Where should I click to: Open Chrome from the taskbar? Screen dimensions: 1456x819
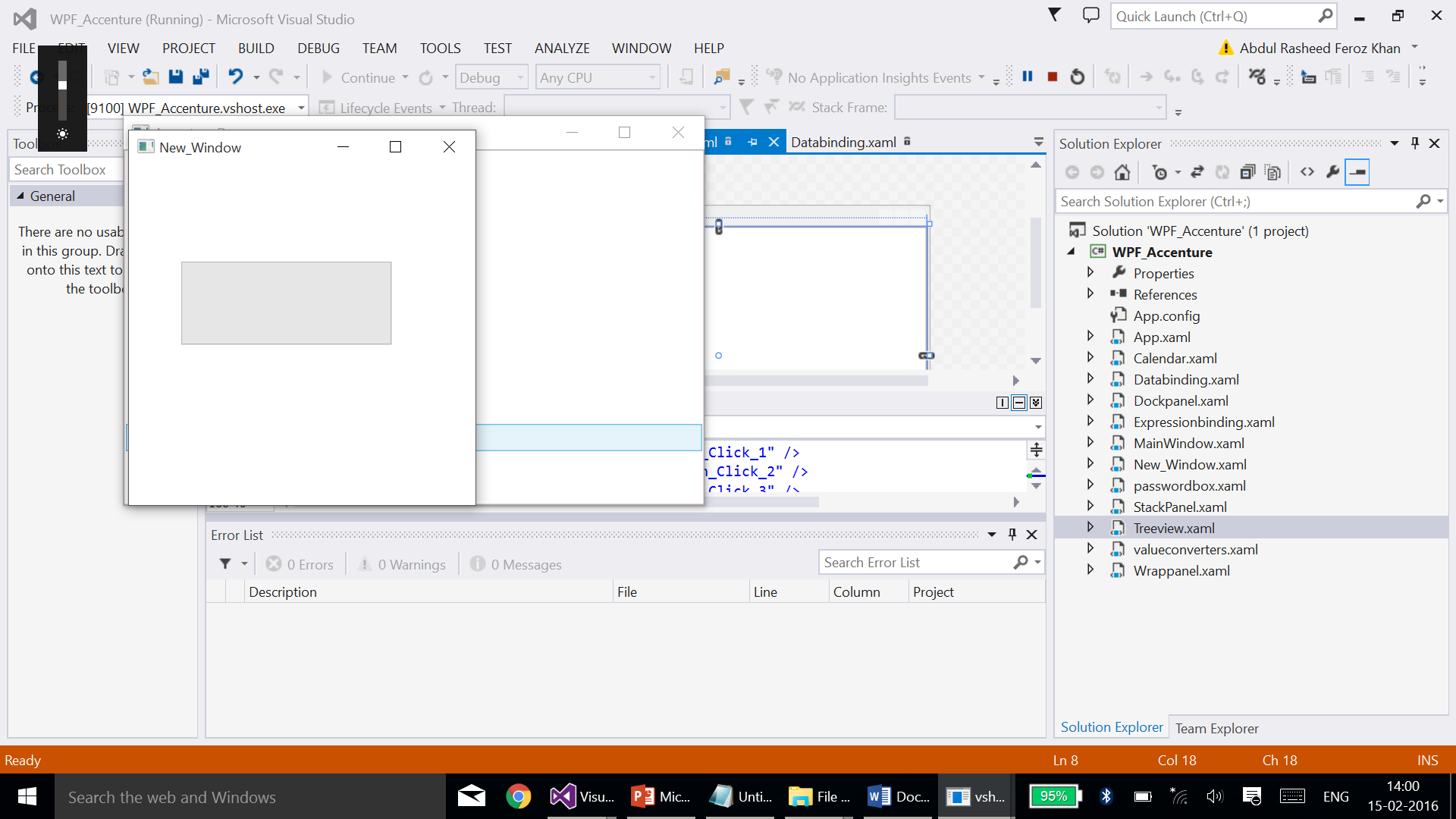(519, 796)
